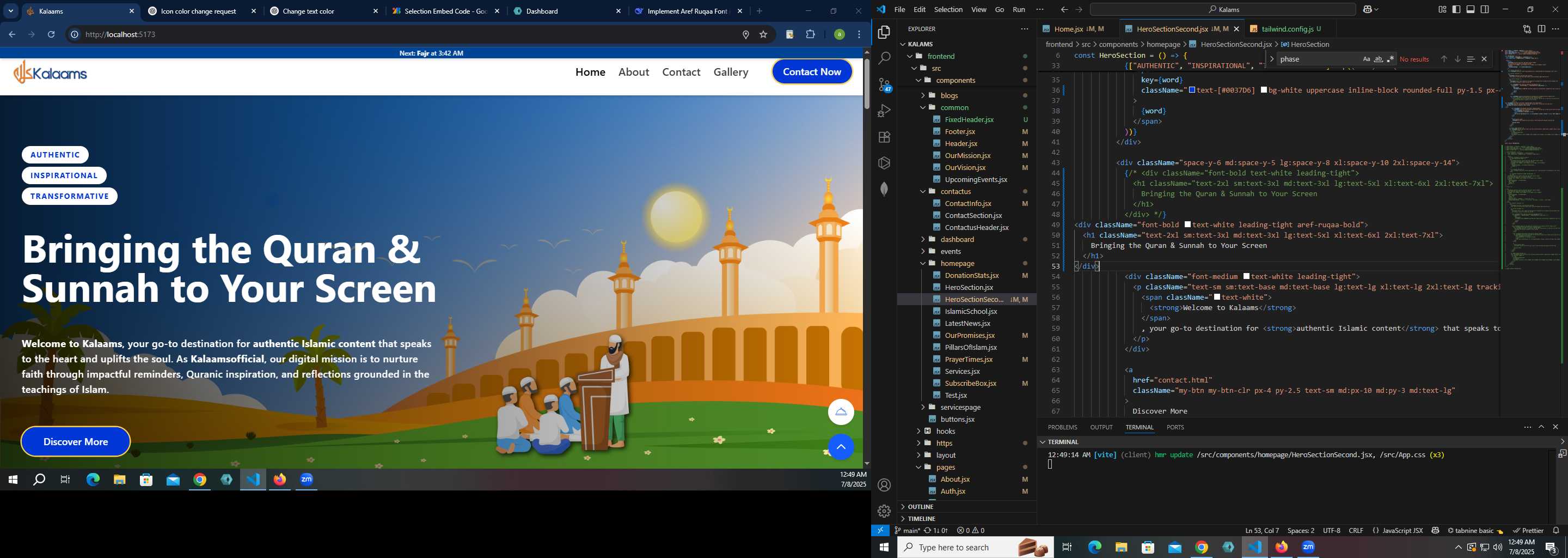The image size is (1568, 558).
Task: Navigate back arrow in VS Code title bar
Action: pos(1064,10)
